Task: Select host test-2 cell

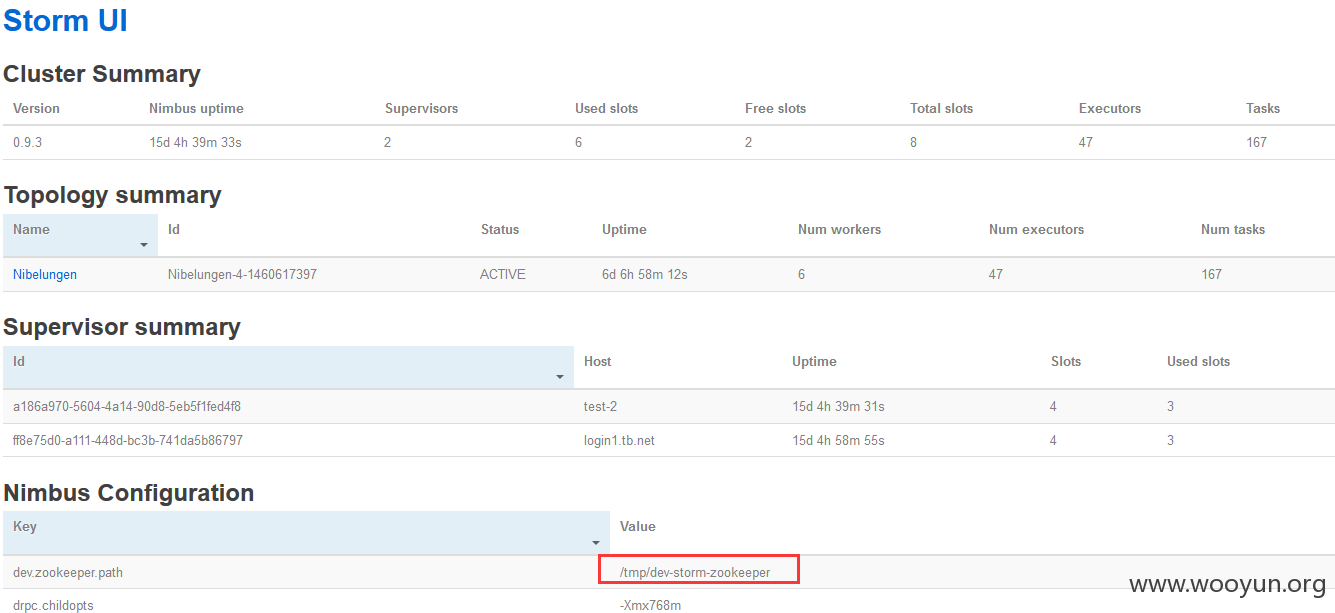Action: tap(602, 406)
